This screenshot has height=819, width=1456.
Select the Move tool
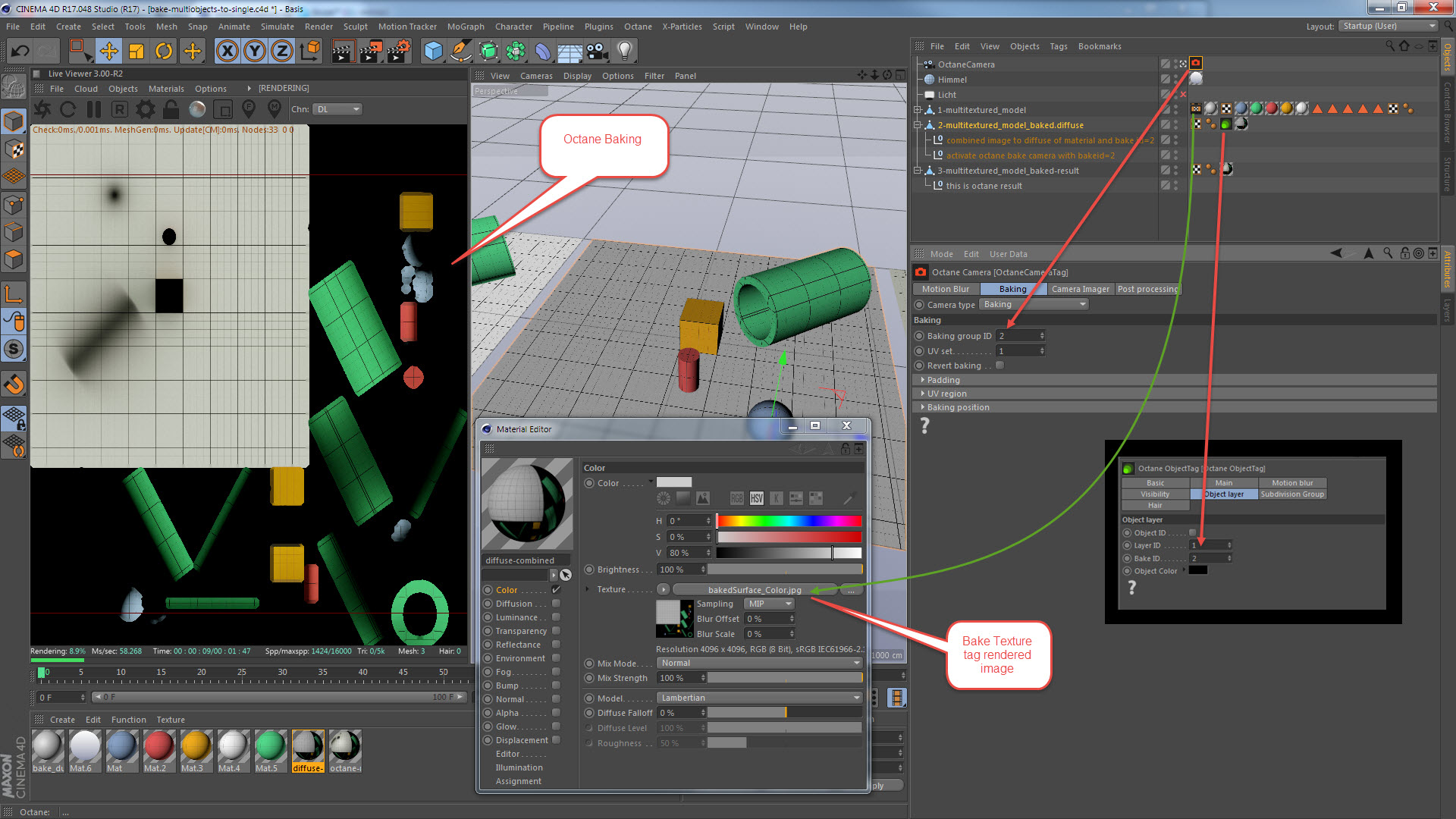[x=109, y=52]
